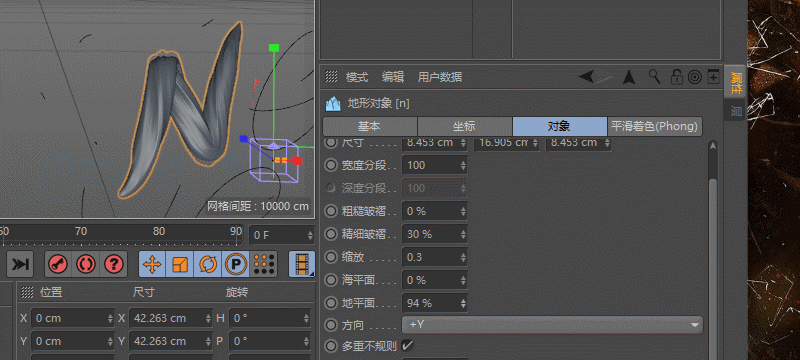The height and width of the screenshot is (360, 800).
Task: Click the stepper arrows on 粗糙皱褶 0 %
Action: click(463, 211)
